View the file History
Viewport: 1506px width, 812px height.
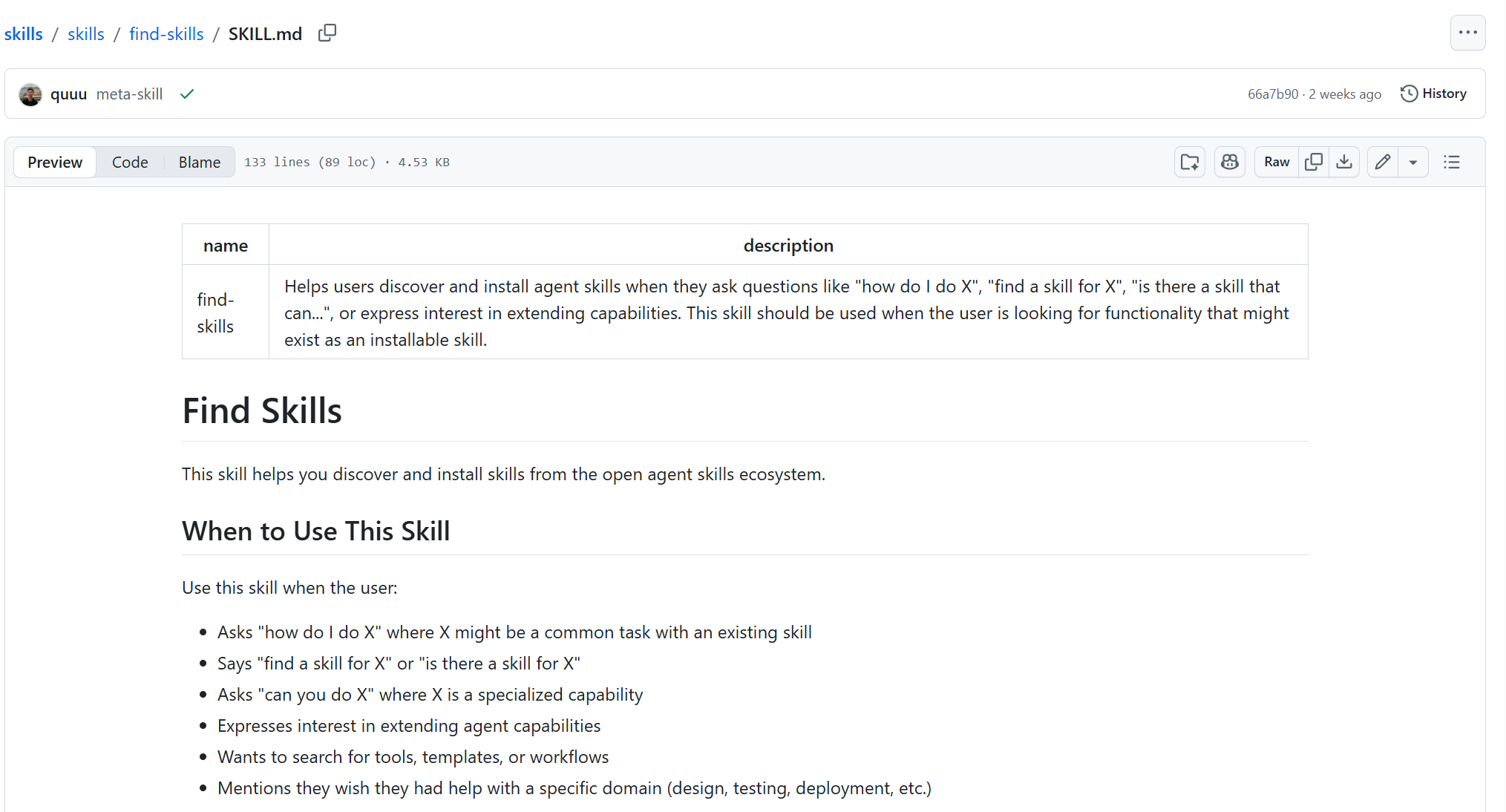click(x=1433, y=94)
